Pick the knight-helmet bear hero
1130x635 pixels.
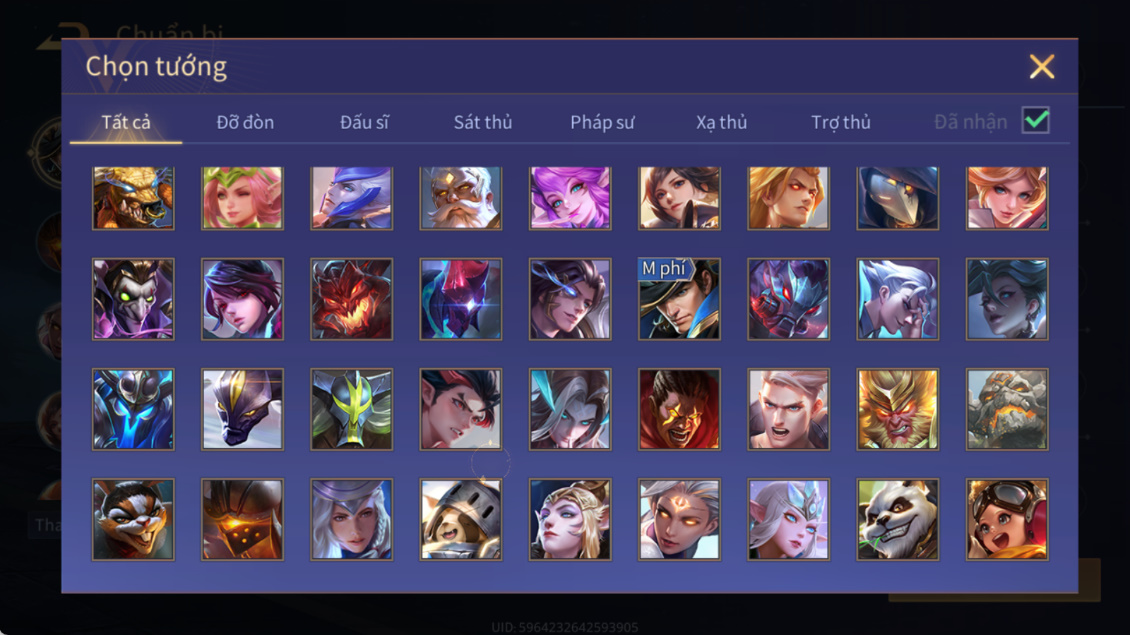coord(461,519)
